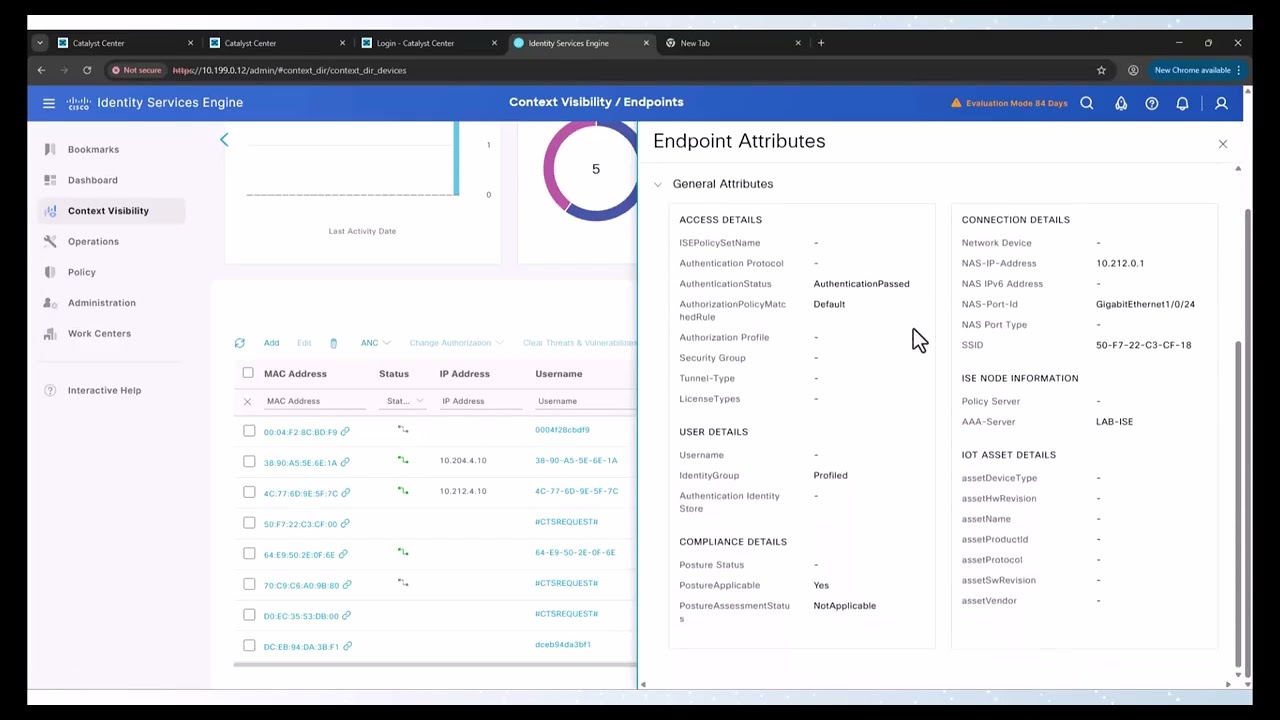1280x720 pixels.
Task: Click link icon beside 00:04:F2:8C:BD:F9
Action: (x=345, y=431)
